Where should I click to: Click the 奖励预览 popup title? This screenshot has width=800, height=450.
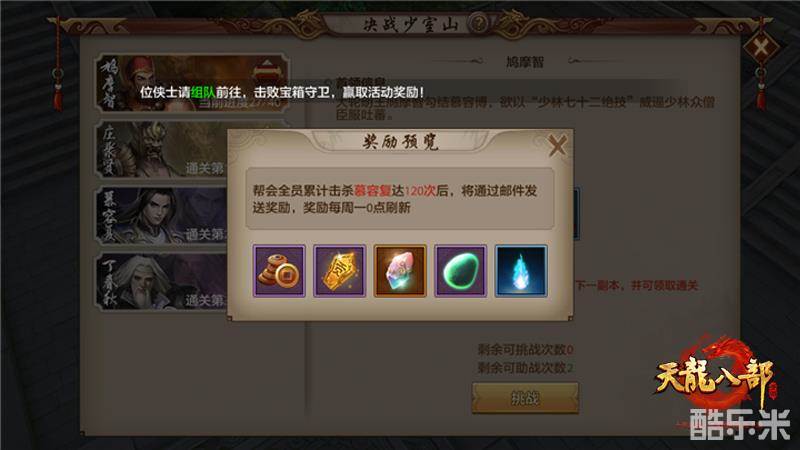[x=400, y=142]
